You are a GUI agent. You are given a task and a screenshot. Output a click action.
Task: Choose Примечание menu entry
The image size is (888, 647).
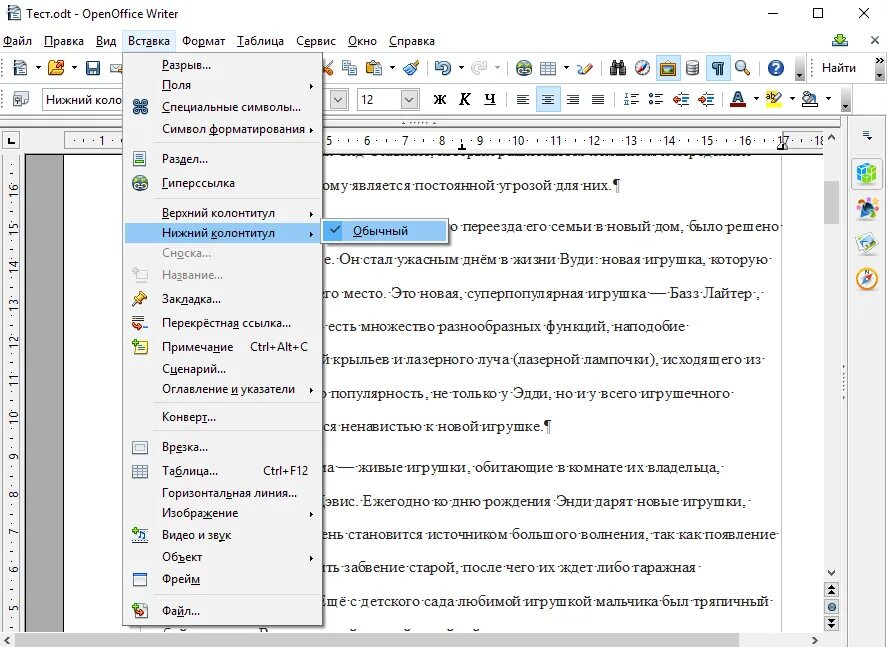(x=223, y=347)
